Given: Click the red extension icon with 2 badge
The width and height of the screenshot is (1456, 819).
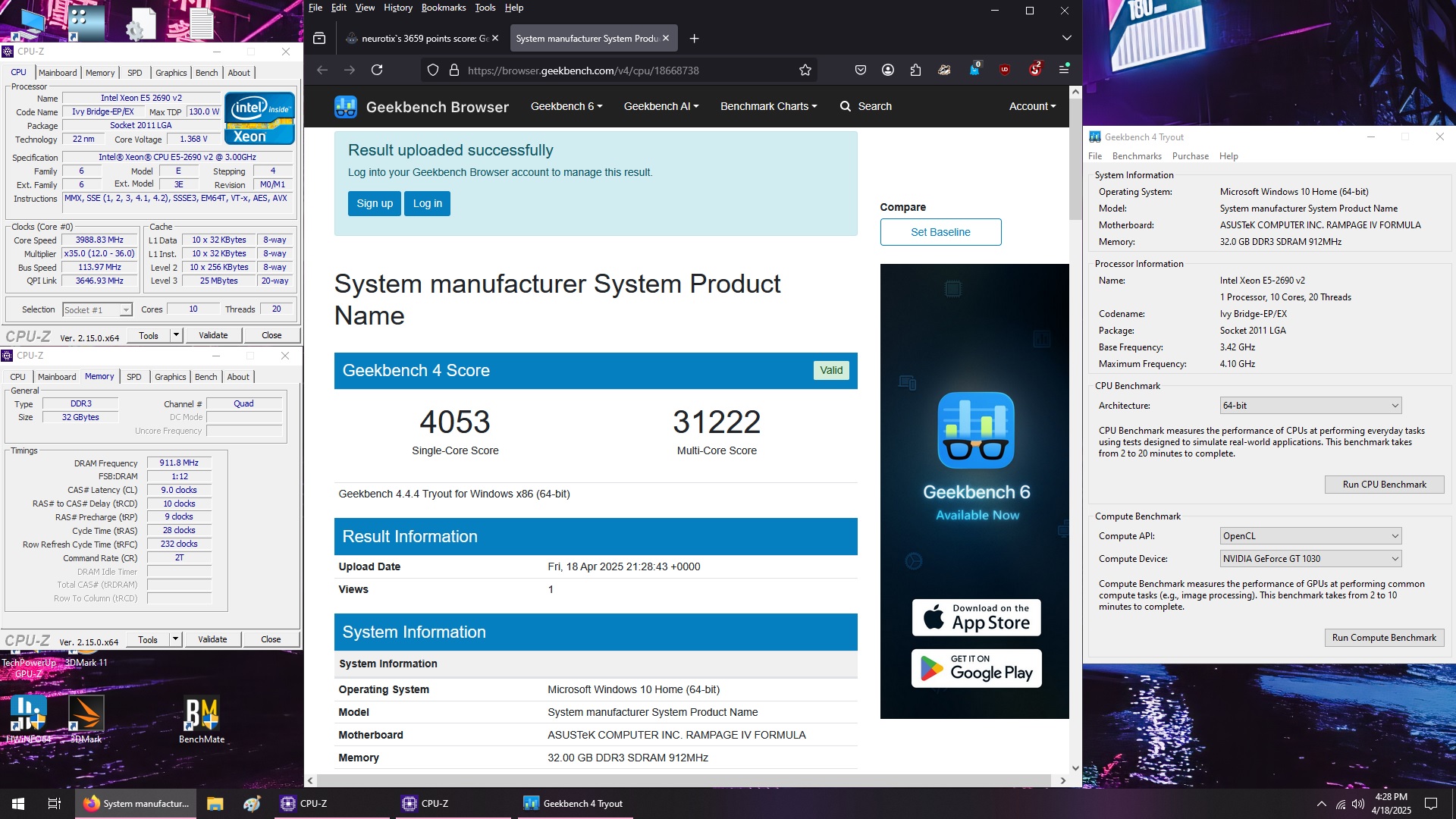Looking at the screenshot, I should click(1035, 69).
